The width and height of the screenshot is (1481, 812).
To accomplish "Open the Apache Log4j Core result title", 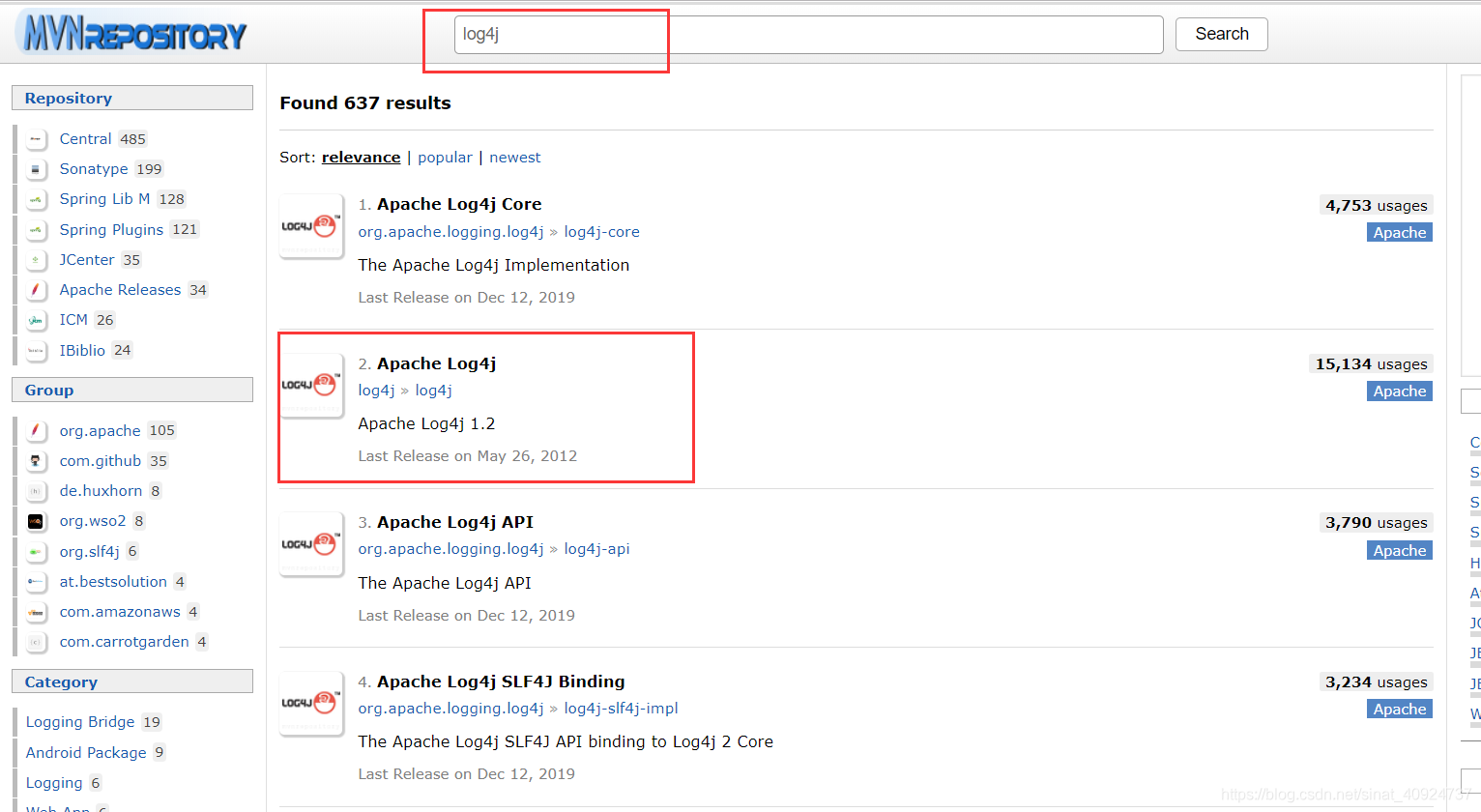I will 459,204.
